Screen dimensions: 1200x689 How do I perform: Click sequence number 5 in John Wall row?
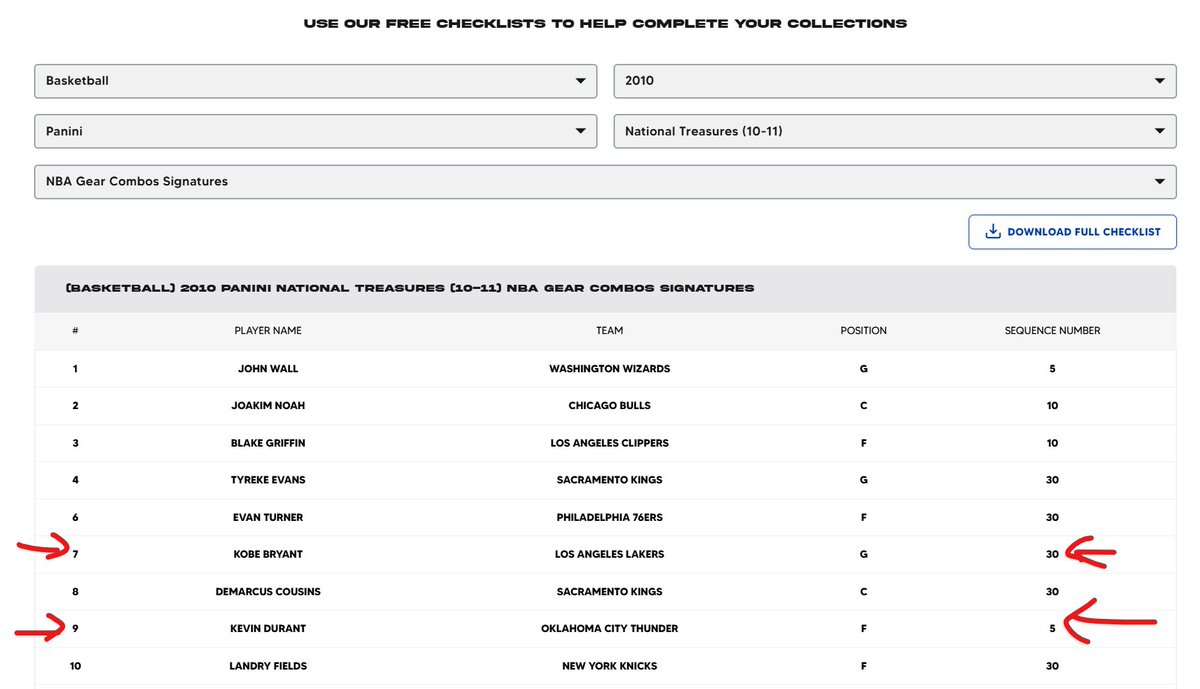tap(1052, 369)
